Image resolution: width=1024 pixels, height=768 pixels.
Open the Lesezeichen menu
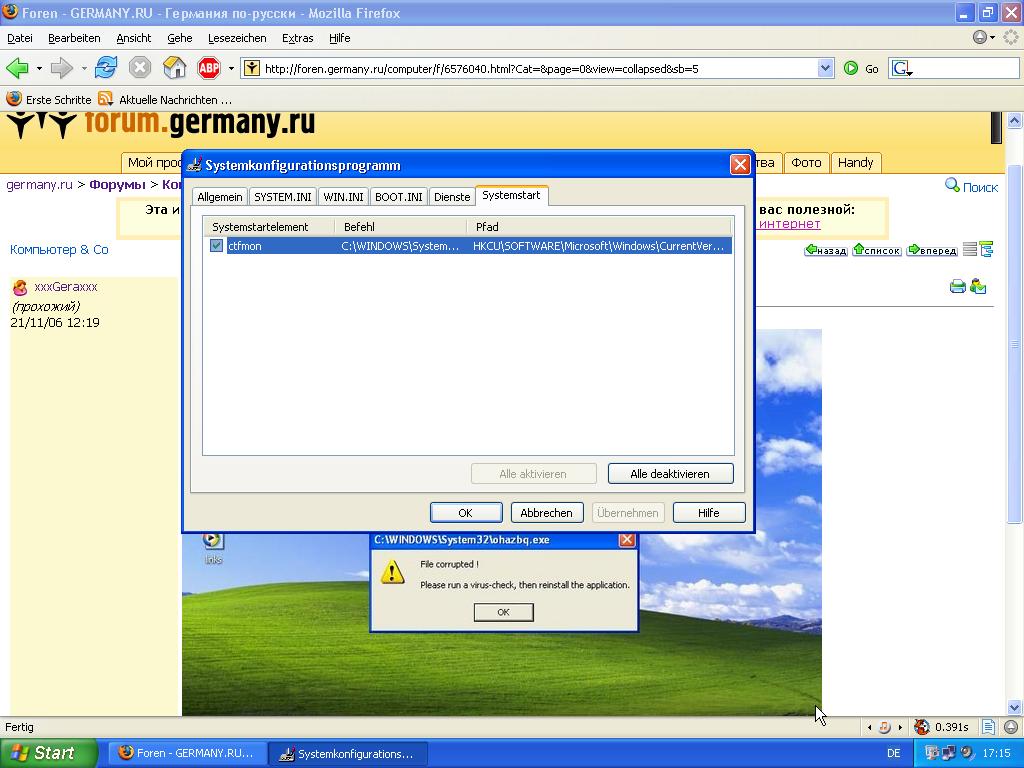click(x=237, y=38)
